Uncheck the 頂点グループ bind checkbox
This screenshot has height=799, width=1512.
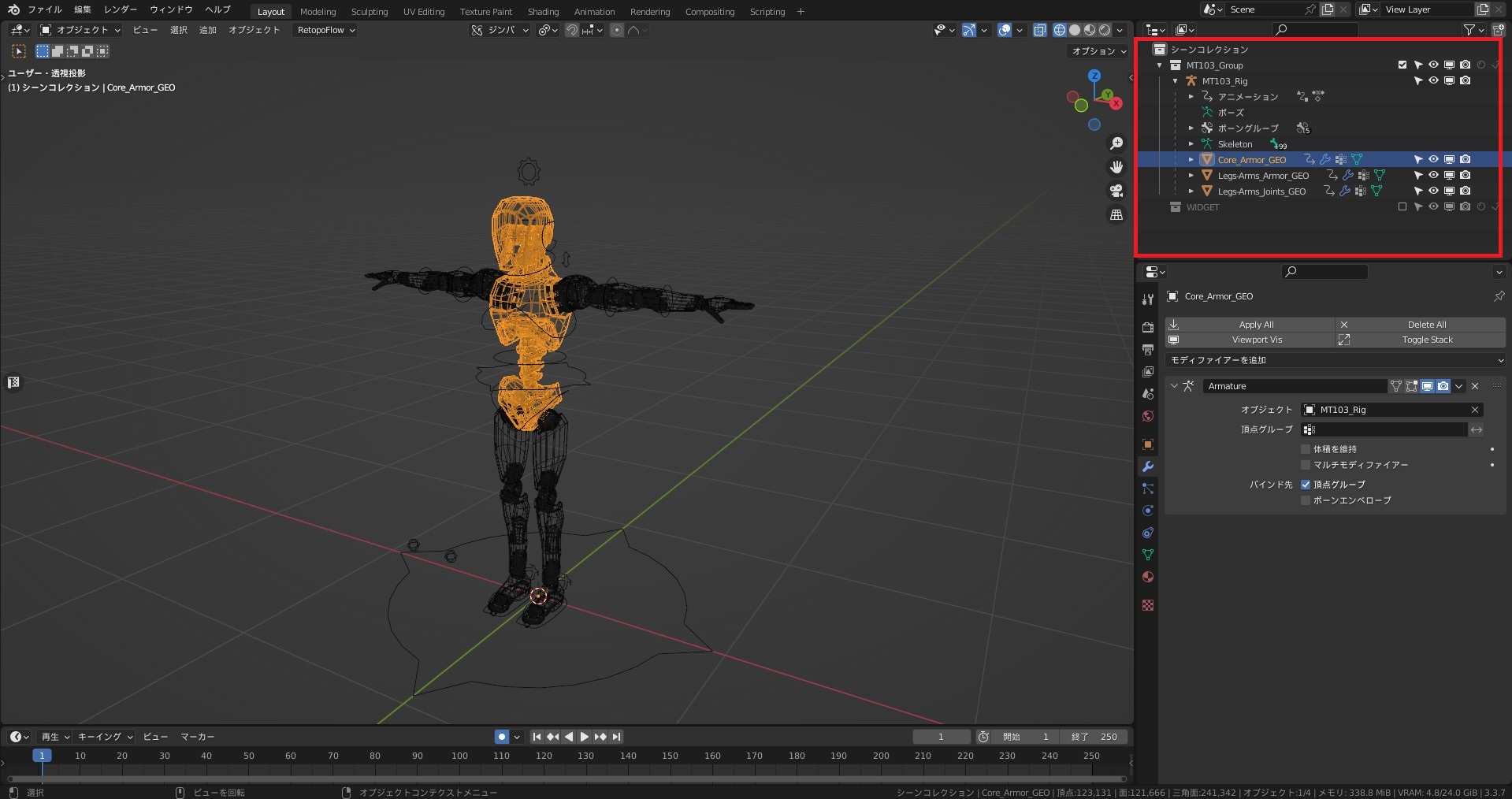click(1306, 485)
